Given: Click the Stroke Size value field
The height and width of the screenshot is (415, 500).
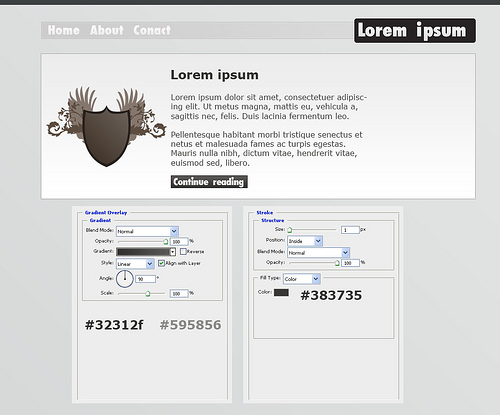Looking at the screenshot, I should click(350, 230).
